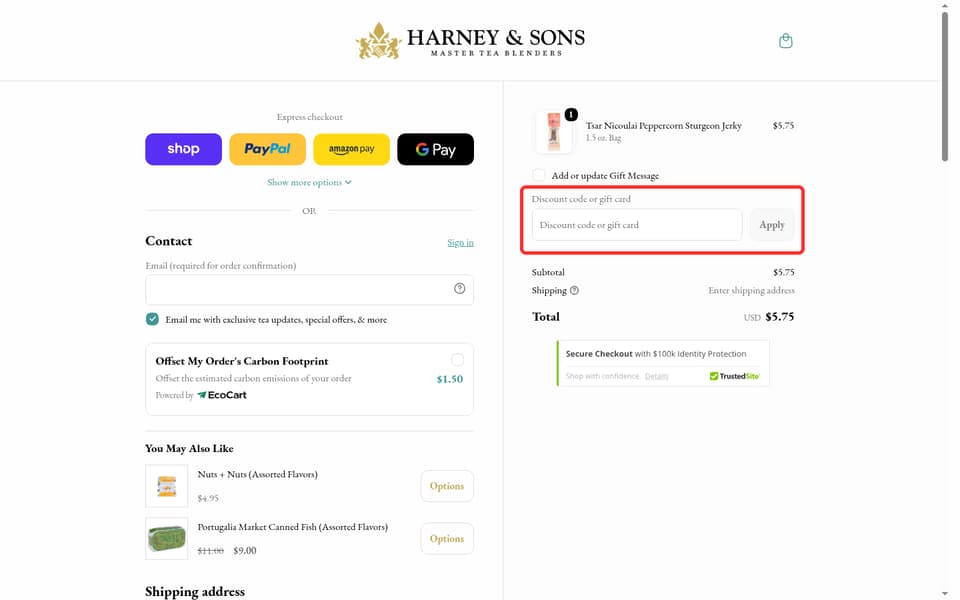960x600 pixels.
Task: Click the page vertical scrollbar
Action: [x=945, y=89]
